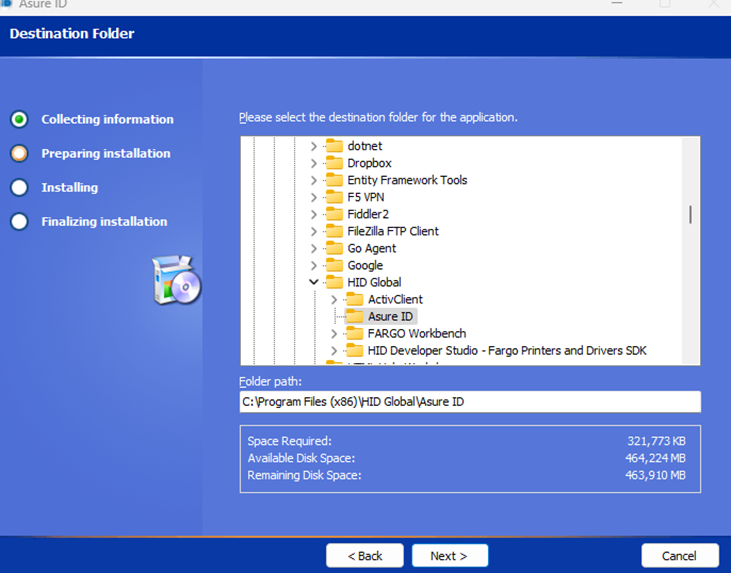The image size is (731, 573).
Task: Collapse the HID Global folder
Action: [314, 282]
